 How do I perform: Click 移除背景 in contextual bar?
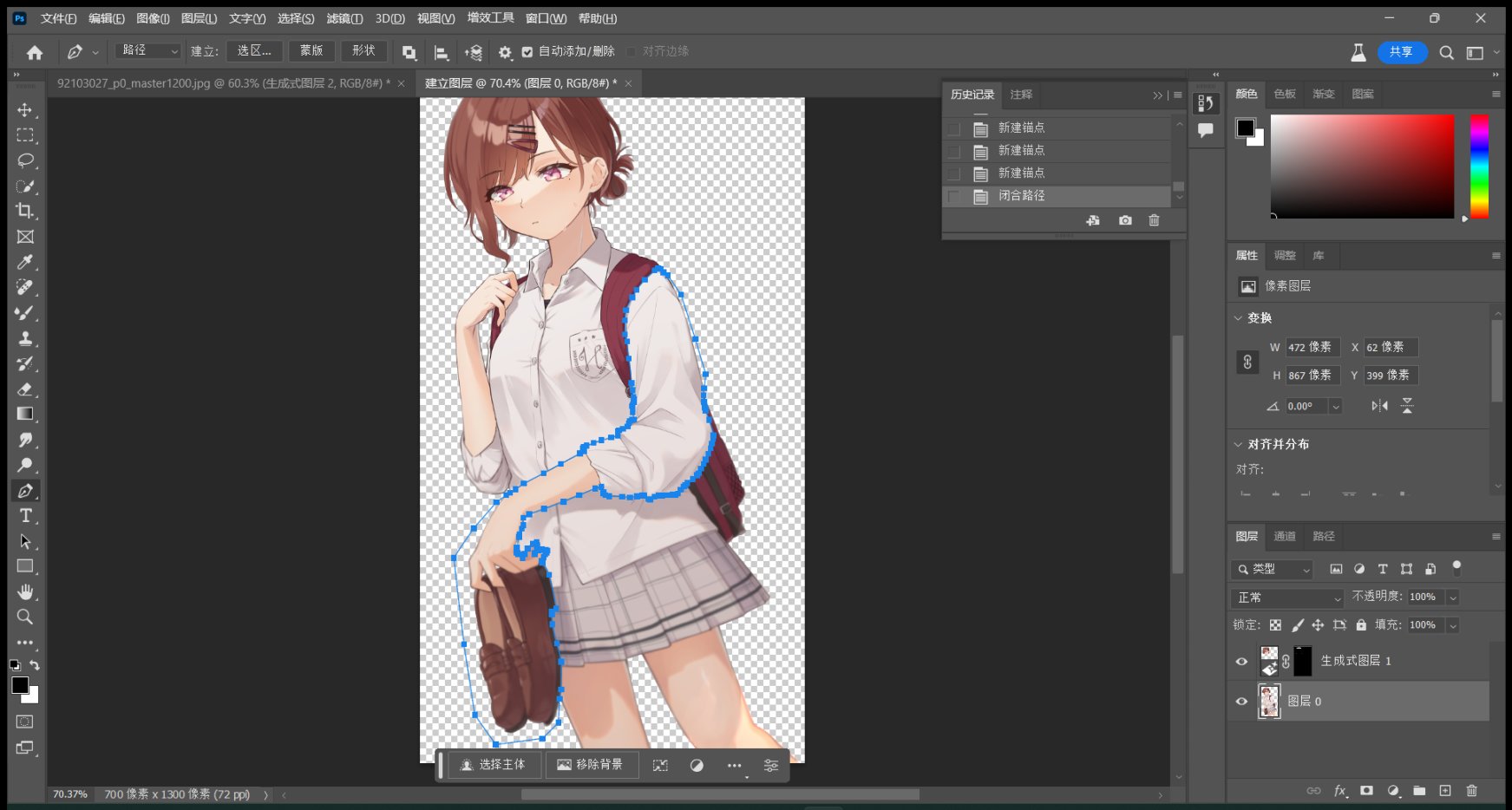tap(591, 765)
